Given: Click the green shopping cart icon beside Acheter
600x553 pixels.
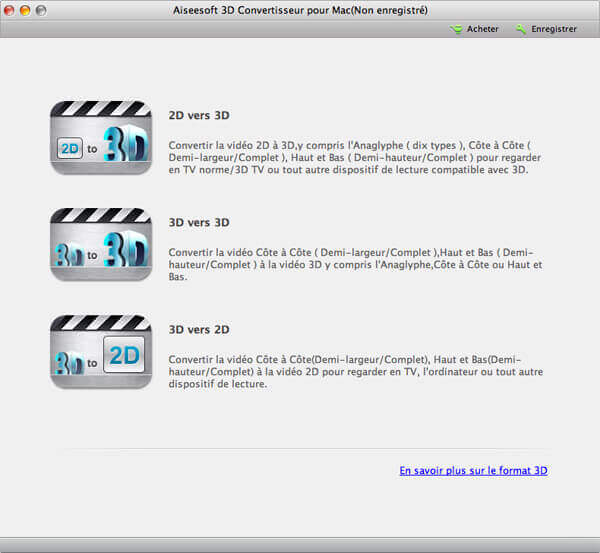Looking at the screenshot, I should click(457, 30).
